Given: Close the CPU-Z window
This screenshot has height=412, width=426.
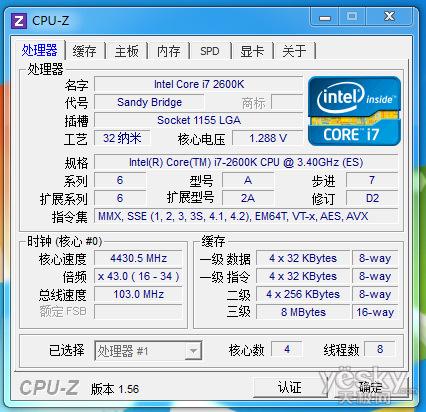Looking at the screenshot, I should tap(389, 17).
